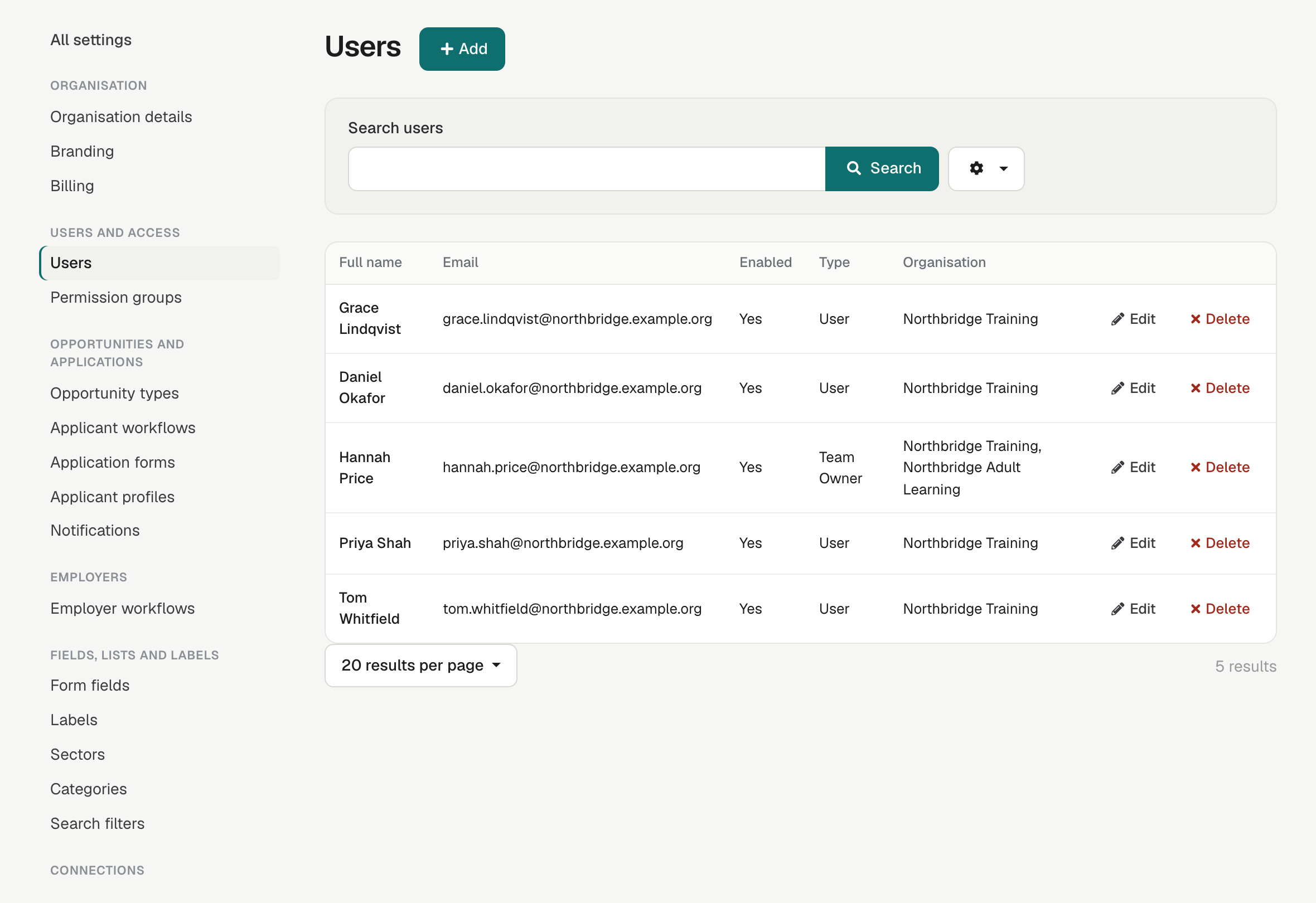Open the search options dropdown arrow
The height and width of the screenshot is (903, 1316).
[1003, 169]
